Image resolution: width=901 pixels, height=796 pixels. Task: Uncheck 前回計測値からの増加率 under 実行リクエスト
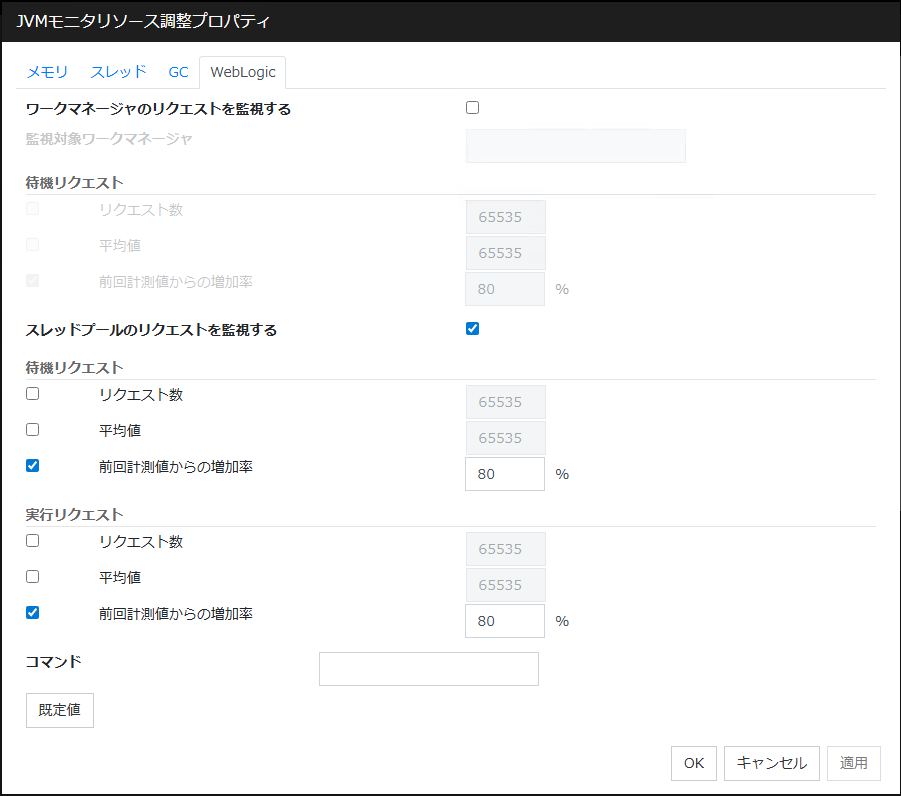pos(31,612)
